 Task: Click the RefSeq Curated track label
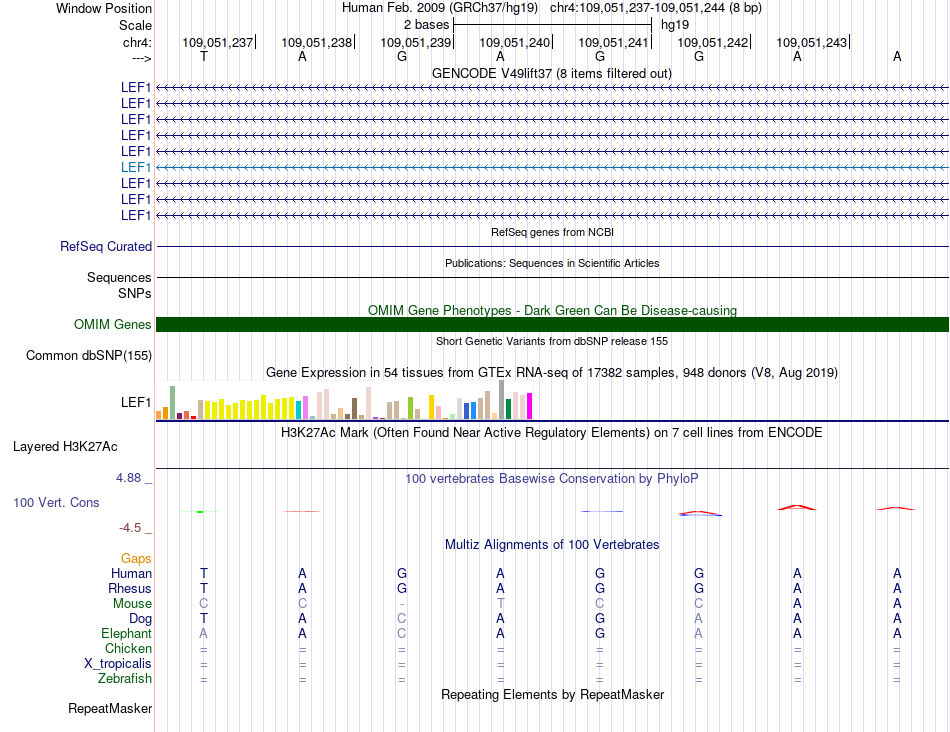(x=106, y=247)
